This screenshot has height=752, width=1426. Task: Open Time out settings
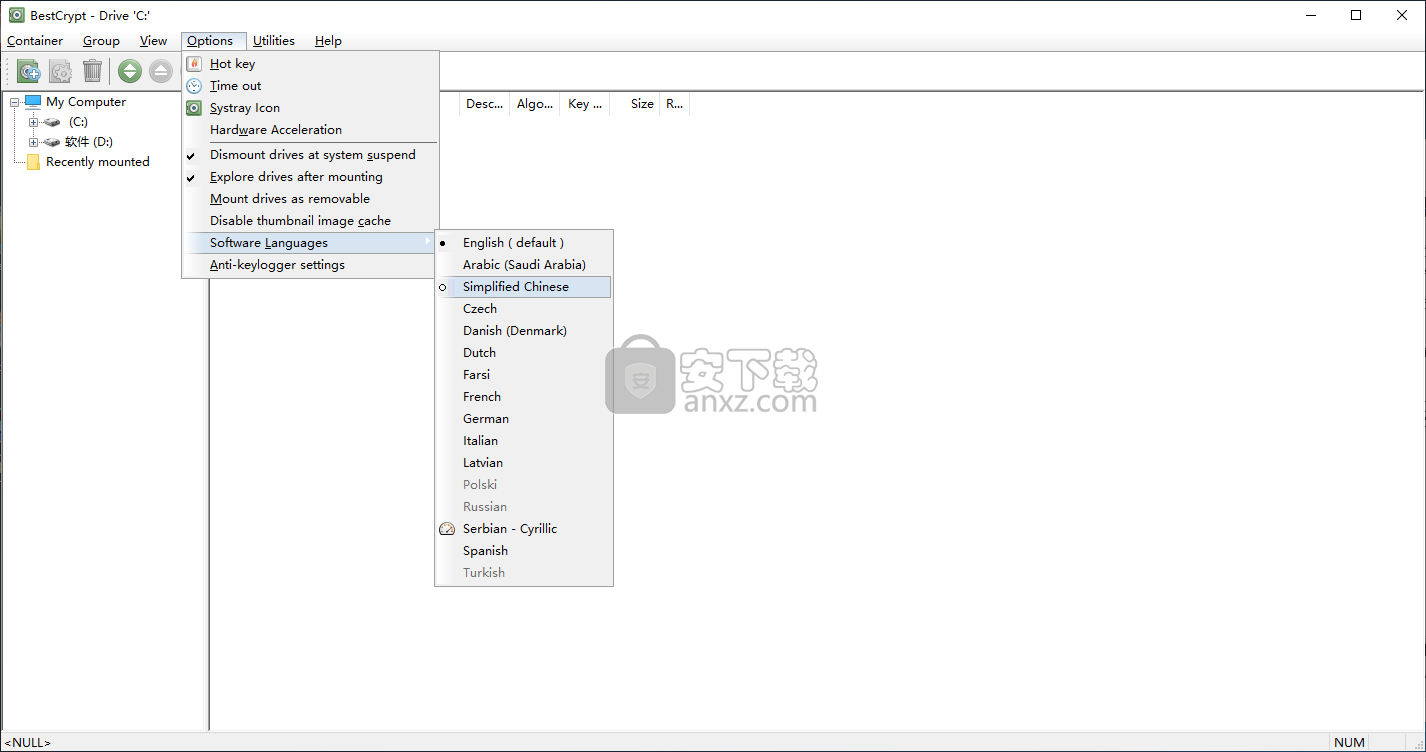(x=310, y=86)
